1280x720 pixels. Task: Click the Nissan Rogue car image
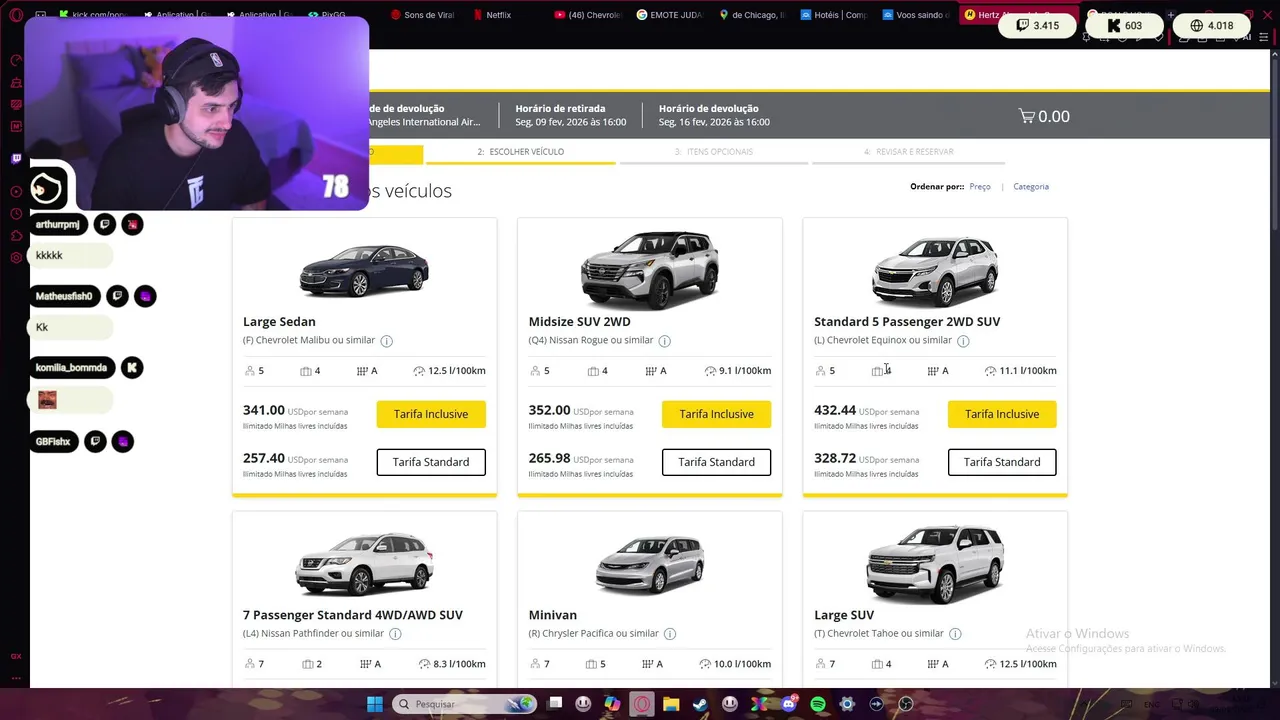(x=650, y=269)
